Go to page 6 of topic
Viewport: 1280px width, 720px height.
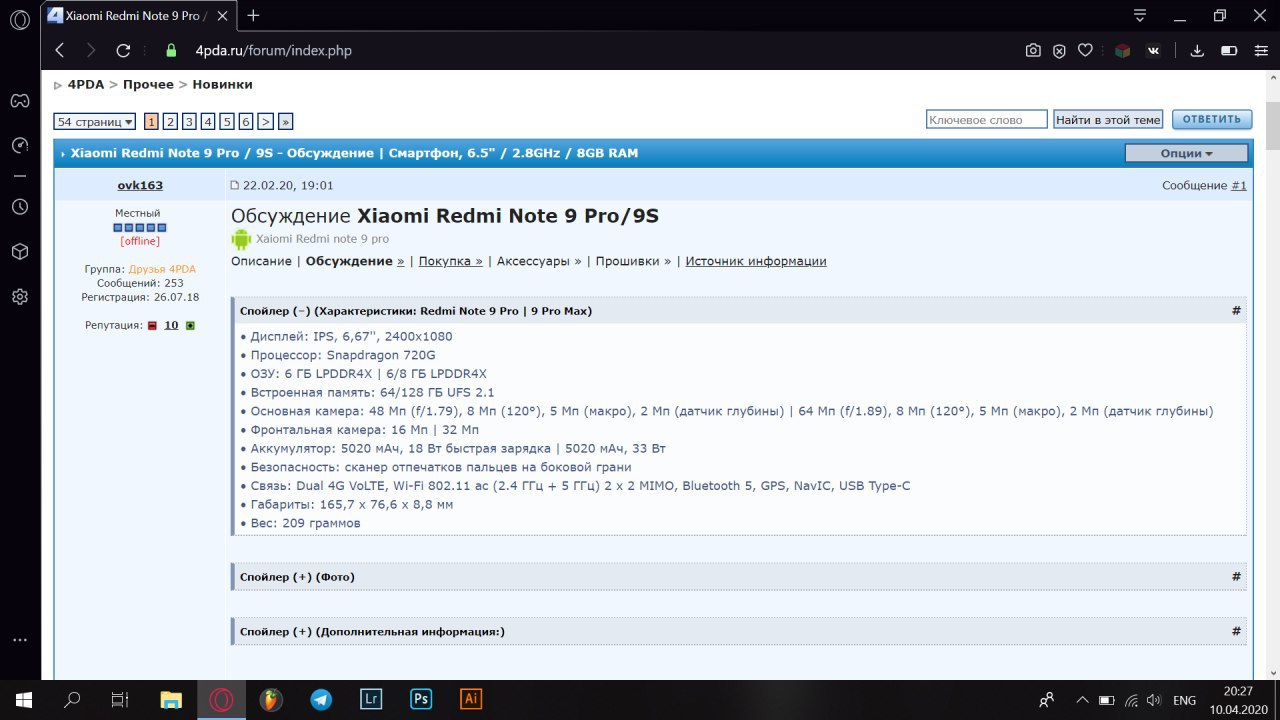point(246,121)
